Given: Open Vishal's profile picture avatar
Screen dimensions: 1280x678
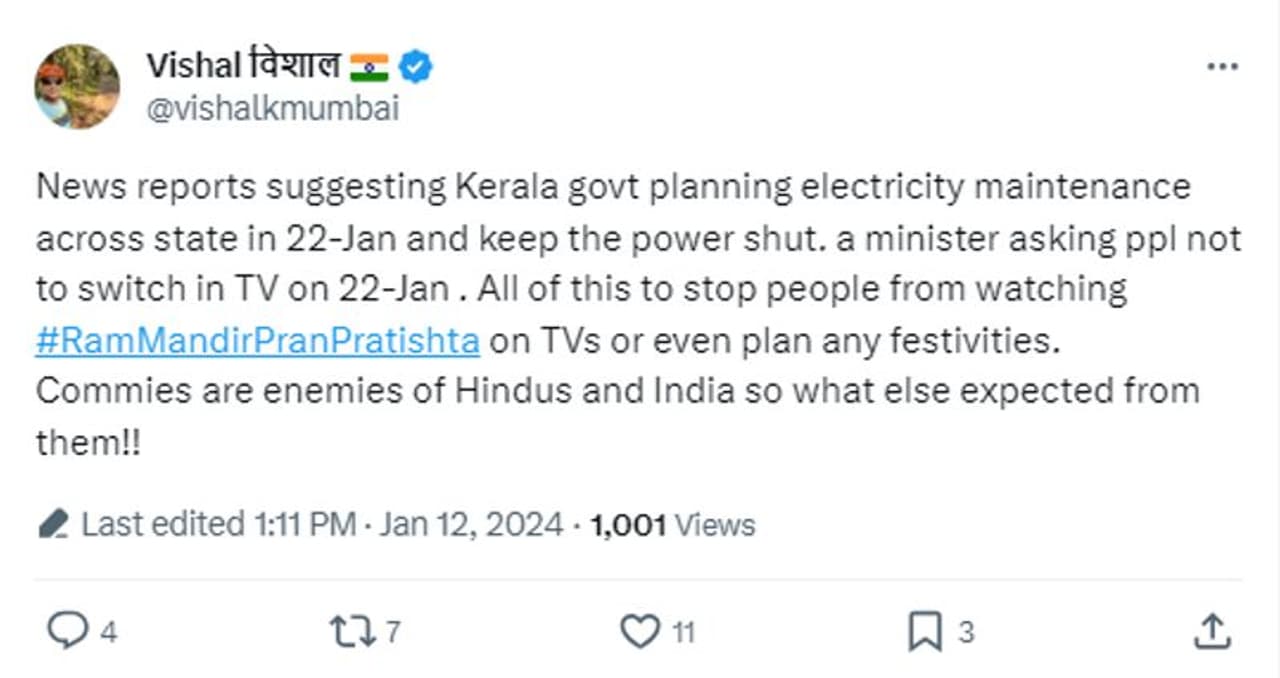Looking at the screenshot, I should [77, 86].
